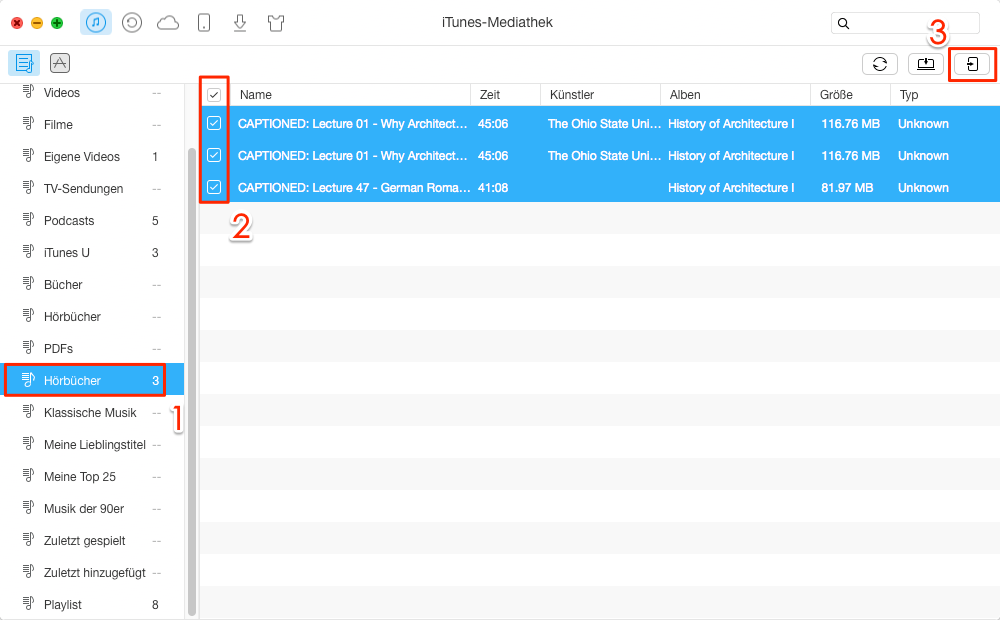The height and width of the screenshot is (620, 1000).
Task: Sort by the Typ column header
Action: point(945,94)
